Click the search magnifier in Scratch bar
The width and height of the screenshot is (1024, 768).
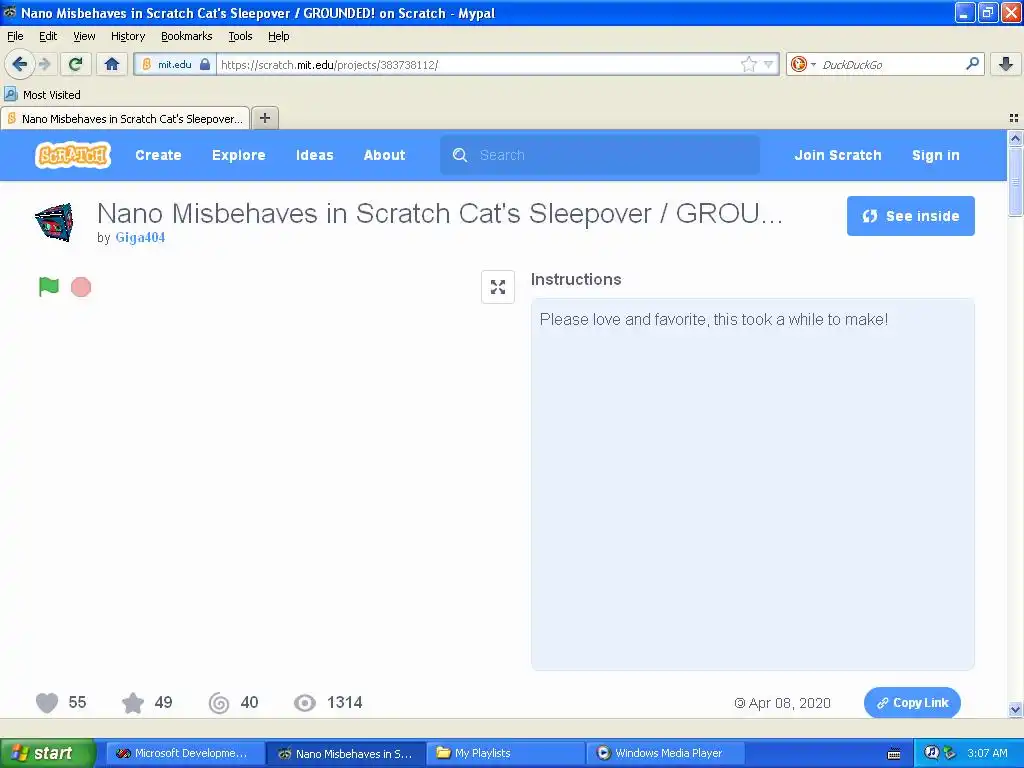[x=460, y=155]
